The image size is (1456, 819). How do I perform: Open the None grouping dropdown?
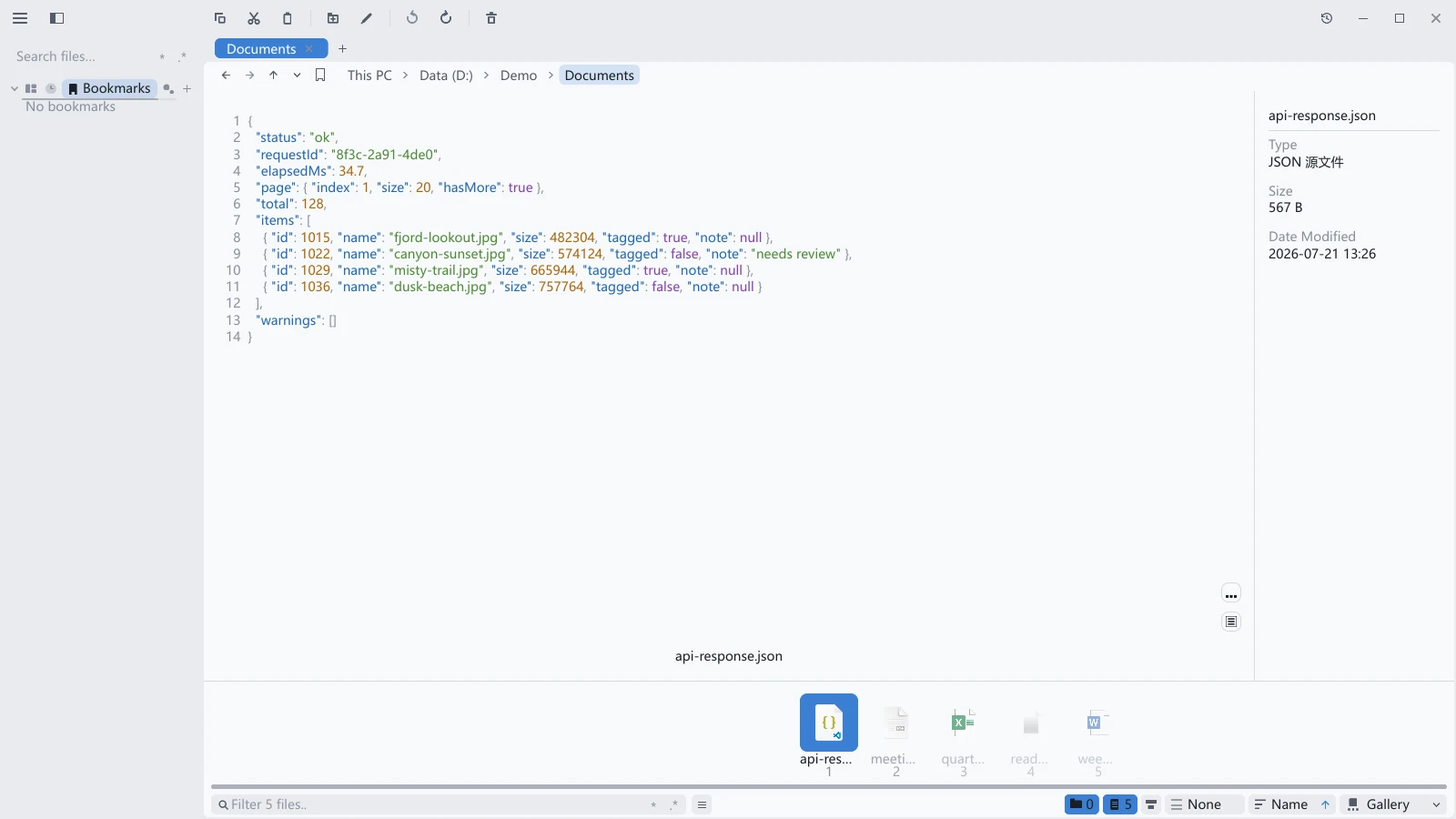1204,804
